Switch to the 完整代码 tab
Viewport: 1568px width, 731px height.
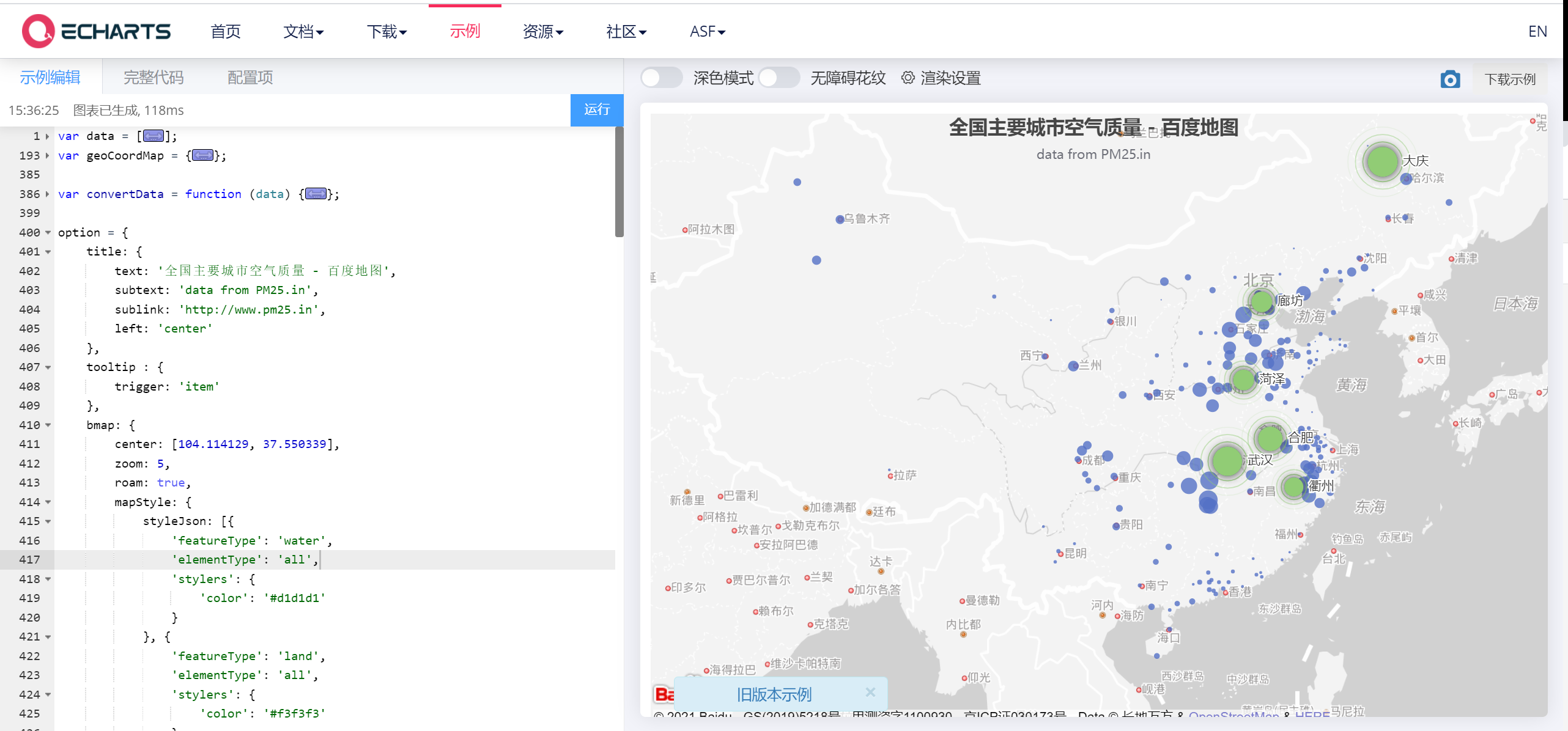pos(153,78)
